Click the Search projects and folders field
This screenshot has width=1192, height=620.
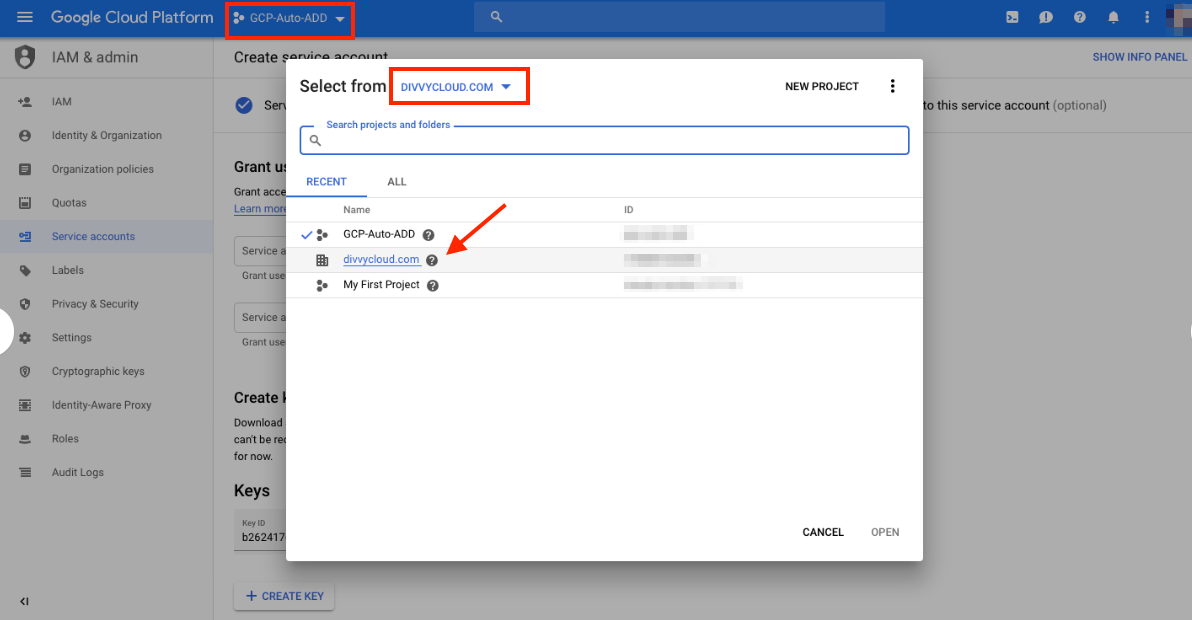[604, 141]
